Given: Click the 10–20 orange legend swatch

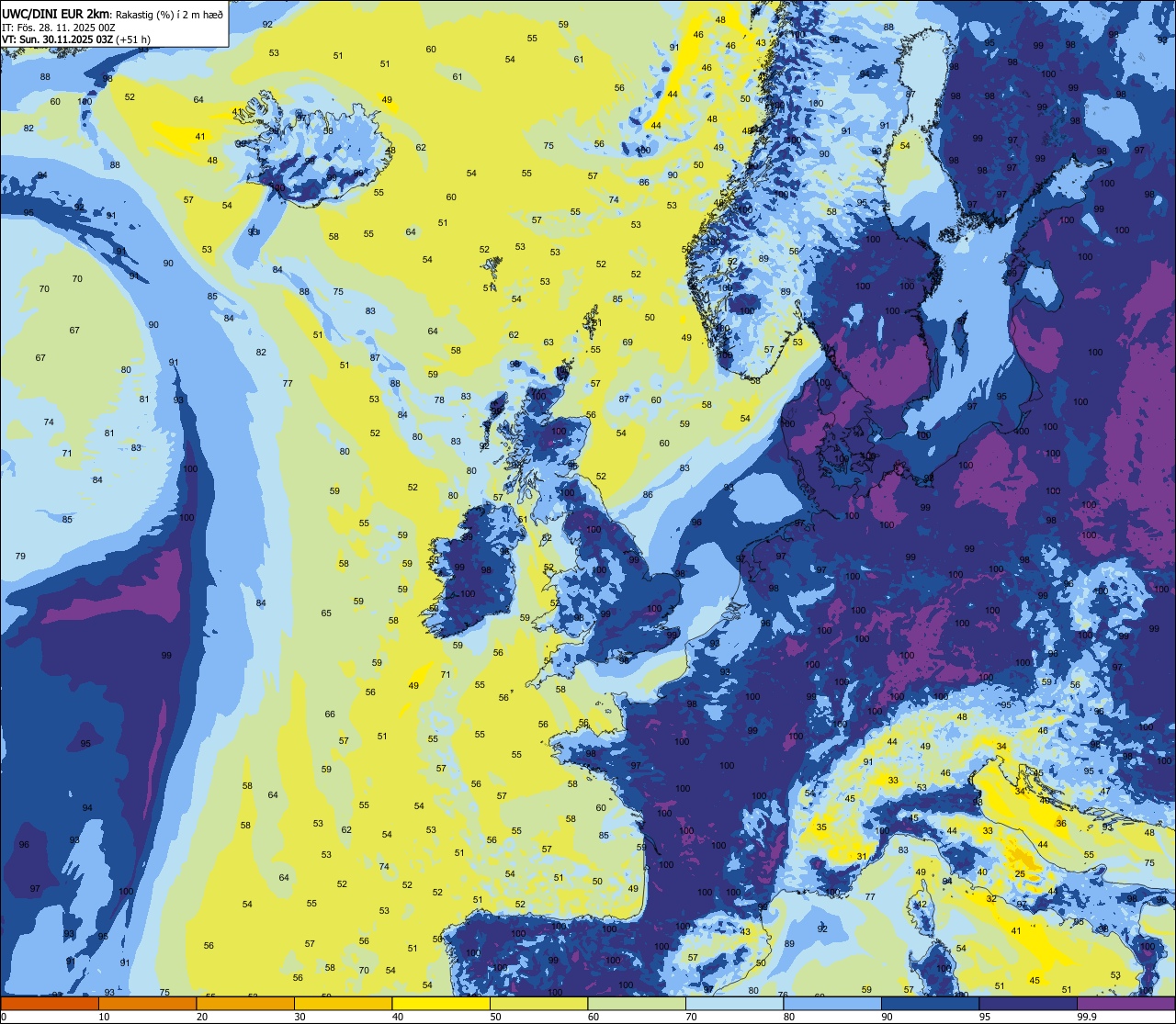Looking at the screenshot, I should [x=147, y=1003].
